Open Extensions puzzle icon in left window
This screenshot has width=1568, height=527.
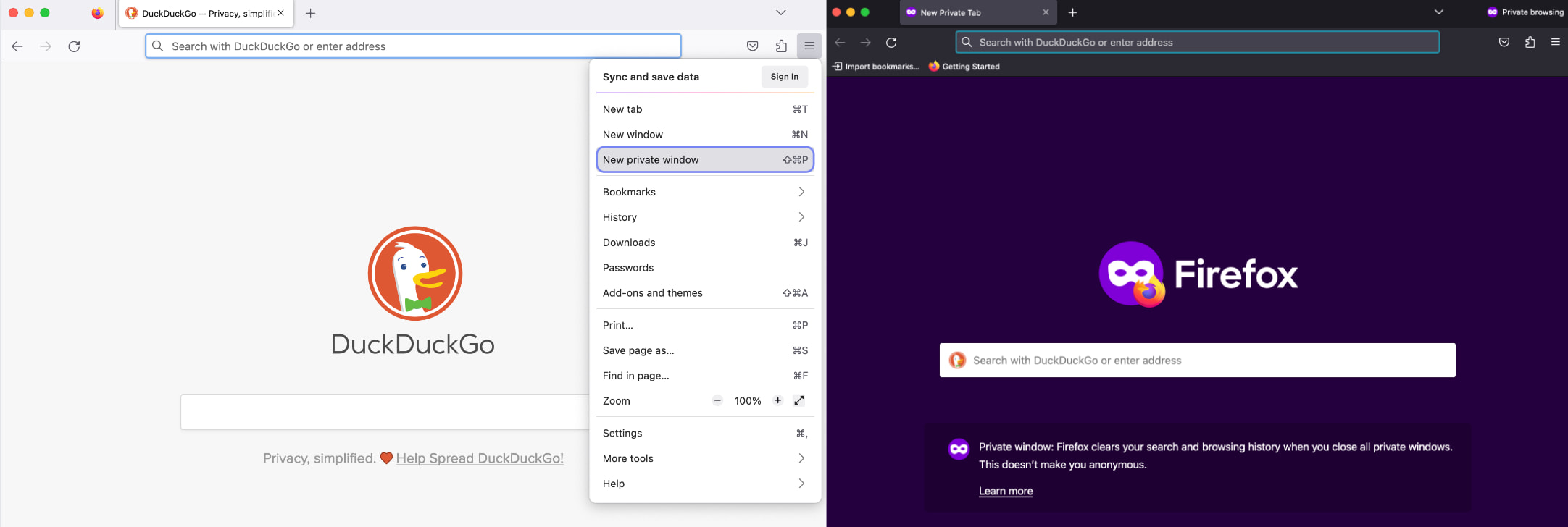[781, 46]
